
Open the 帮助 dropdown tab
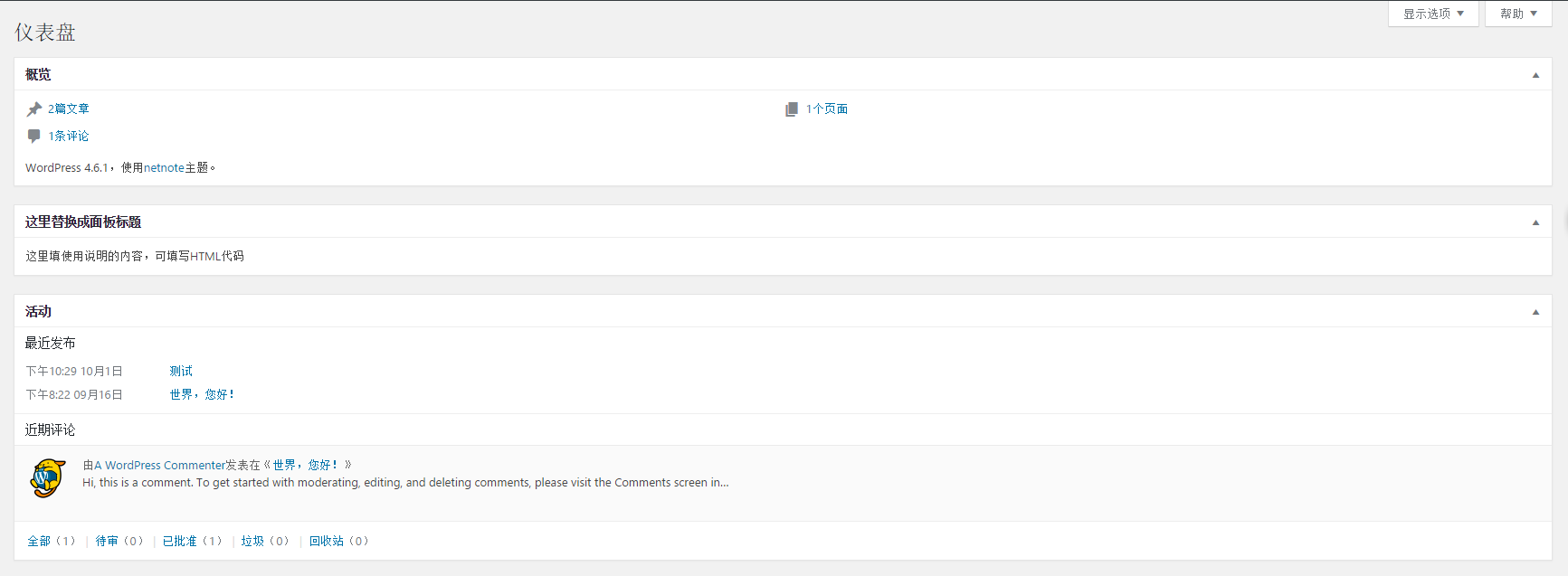[1517, 14]
